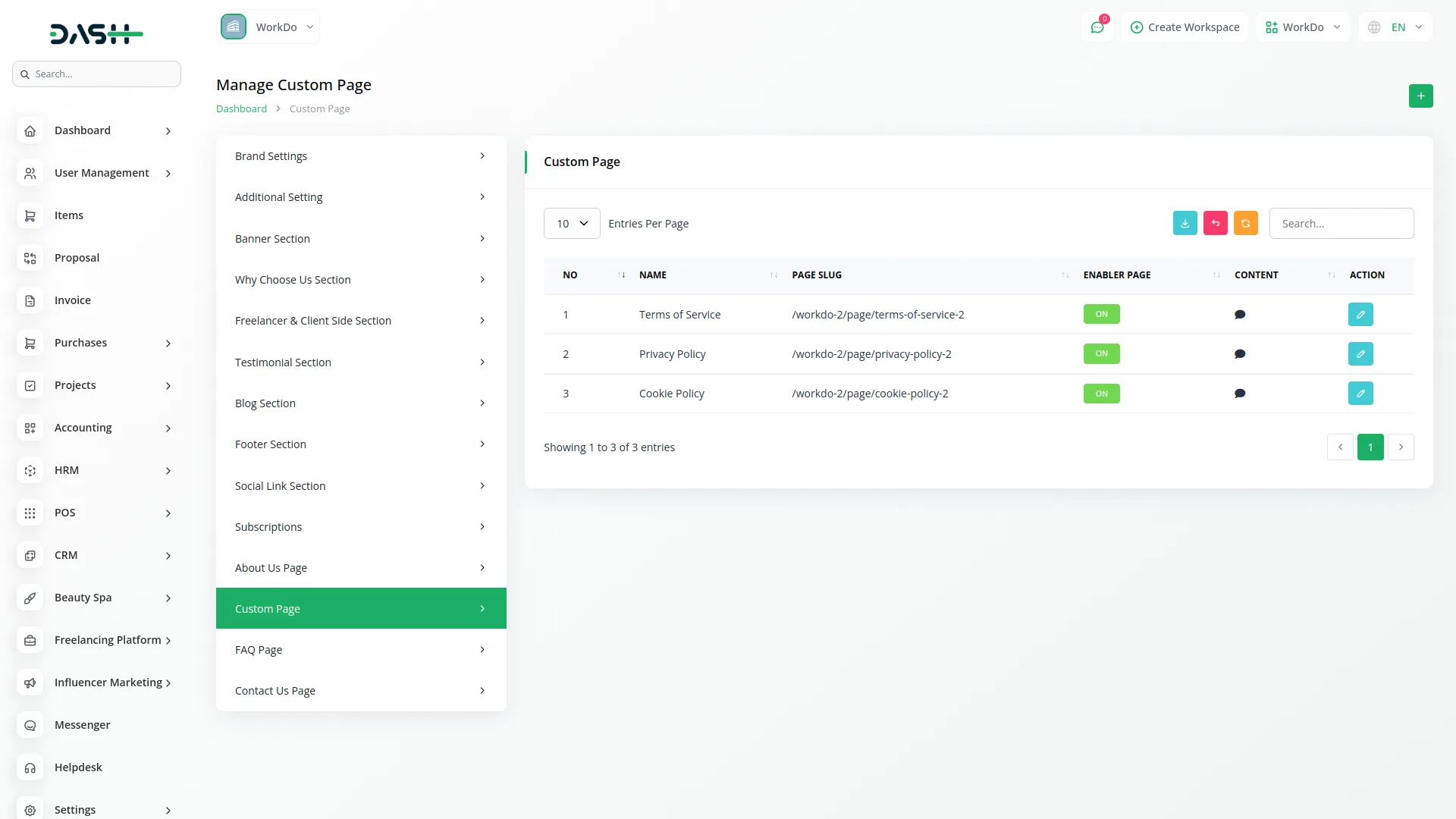This screenshot has width=1456, height=819.
Task: Toggle ON switch for Terms of Service
Action: (1101, 313)
